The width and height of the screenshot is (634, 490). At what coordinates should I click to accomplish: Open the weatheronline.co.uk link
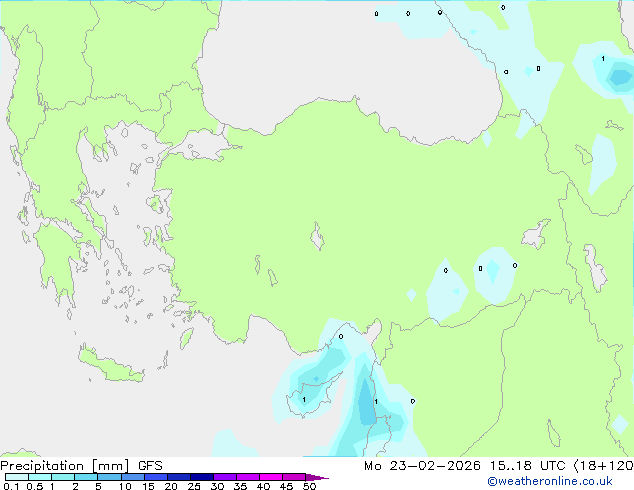550,481
